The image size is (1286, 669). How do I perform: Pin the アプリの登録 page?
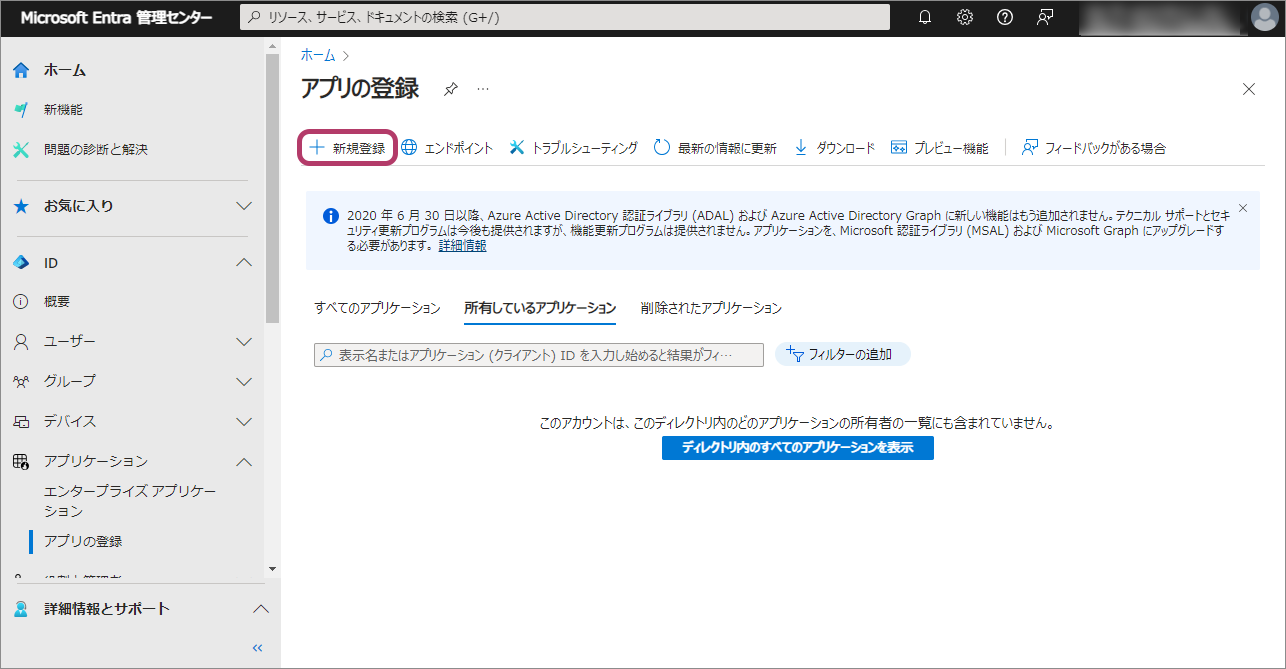[x=451, y=89]
